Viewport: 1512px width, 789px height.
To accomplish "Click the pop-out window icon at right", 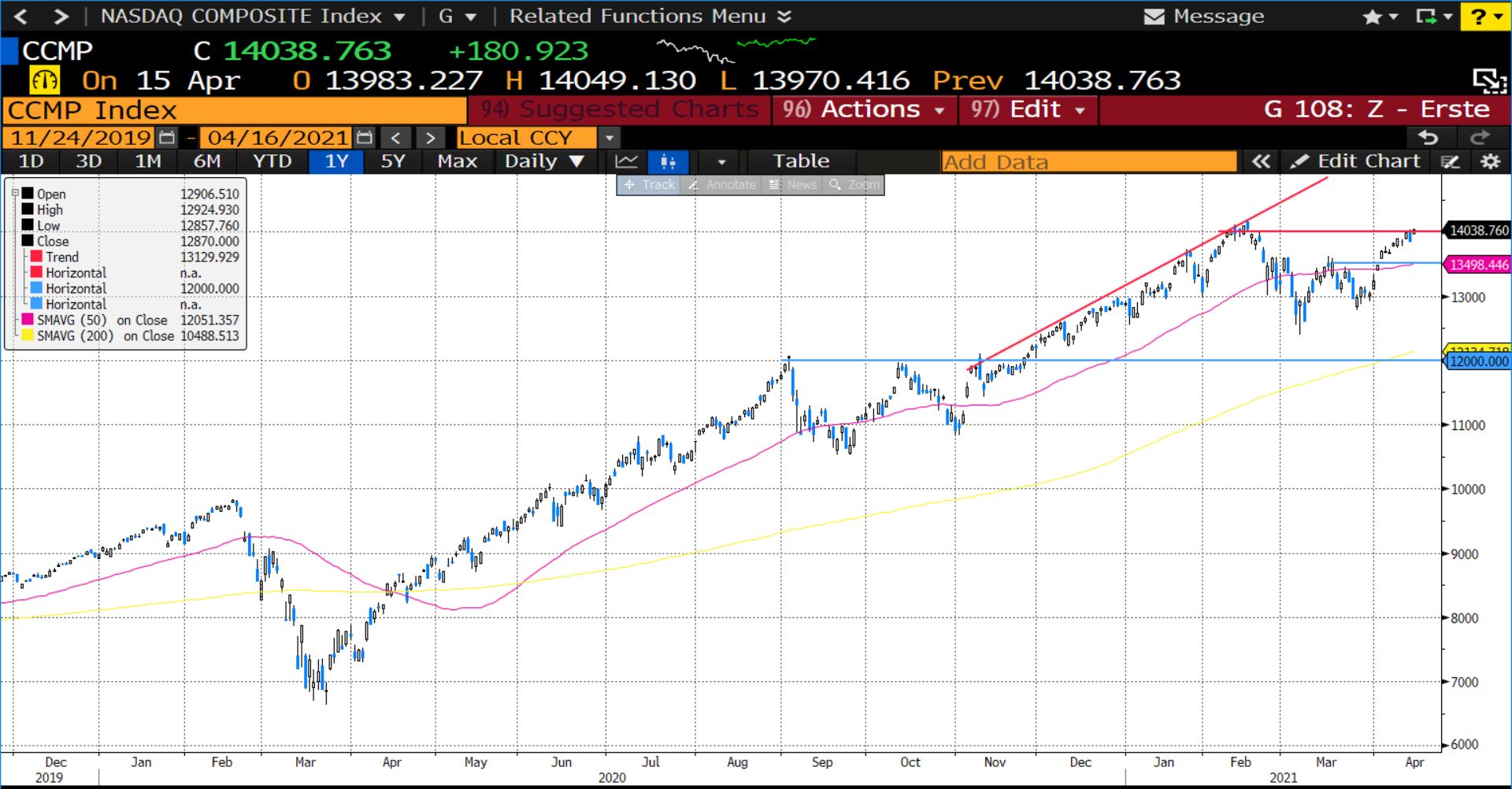I will [x=1489, y=81].
